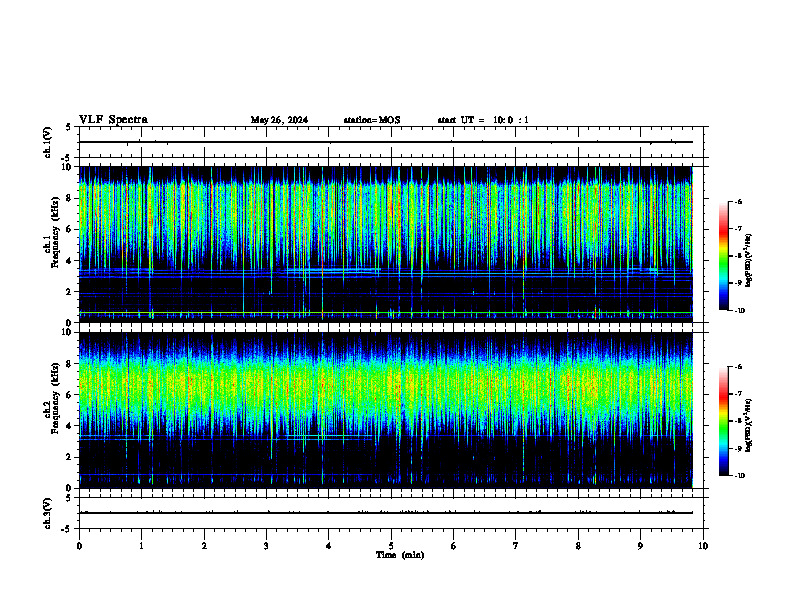Click the "ch.1 Frequency (kHz)" axis label
Viewport: 792px width, 612px height.
(x=51, y=232)
